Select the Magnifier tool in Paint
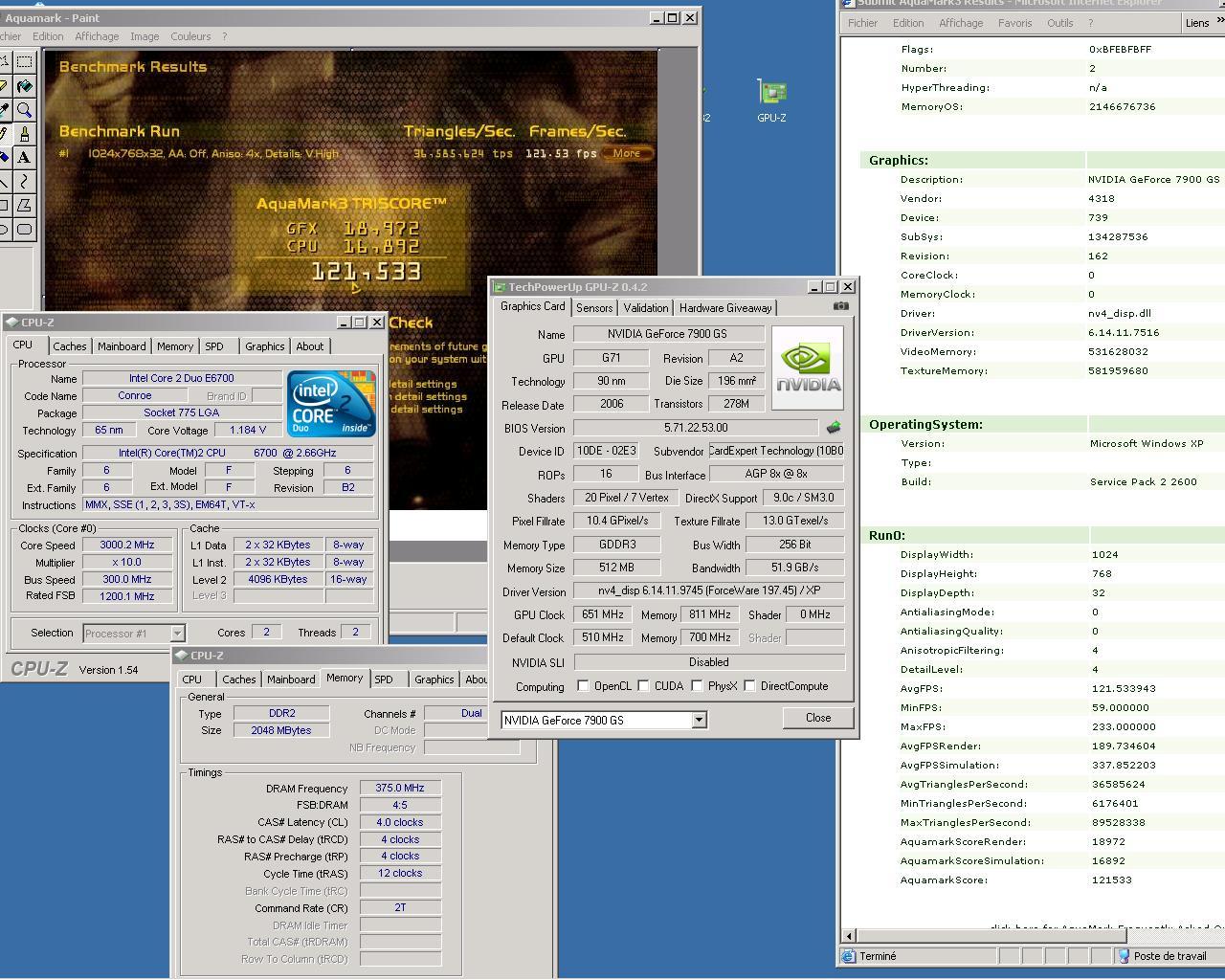Image resolution: width=1225 pixels, height=980 pixels. 24,110
